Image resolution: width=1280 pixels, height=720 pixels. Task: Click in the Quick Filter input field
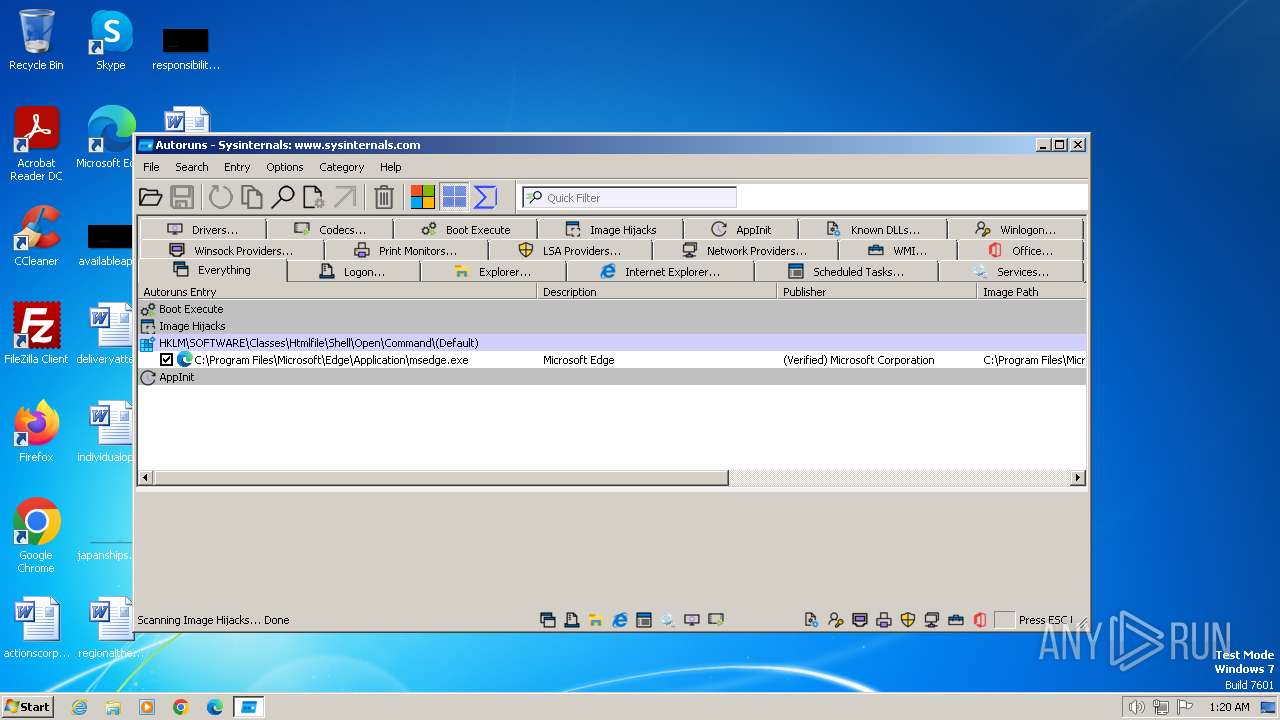pyautogui.click(x=630, y=197)
